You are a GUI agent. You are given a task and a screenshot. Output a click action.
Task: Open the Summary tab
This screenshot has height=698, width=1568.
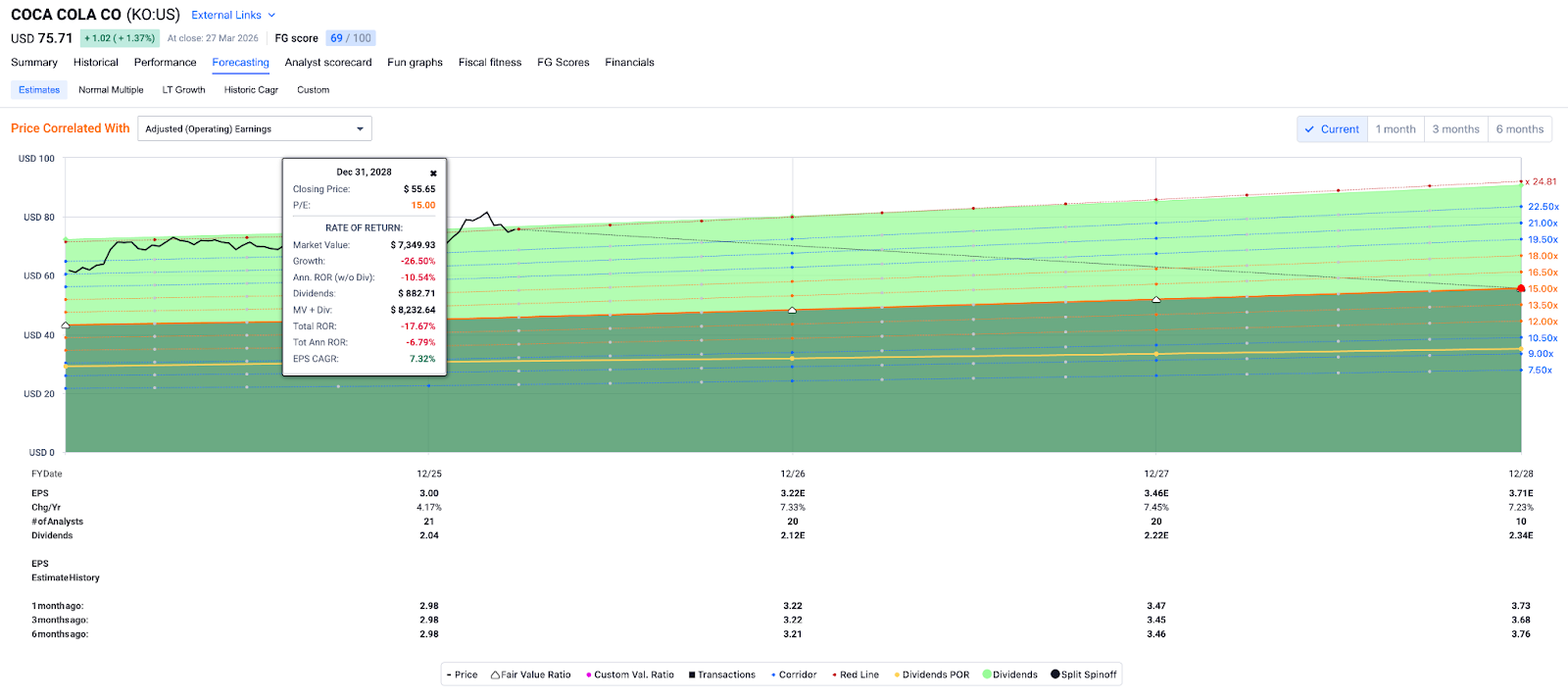pyautogui.click(x=34, y=62)
